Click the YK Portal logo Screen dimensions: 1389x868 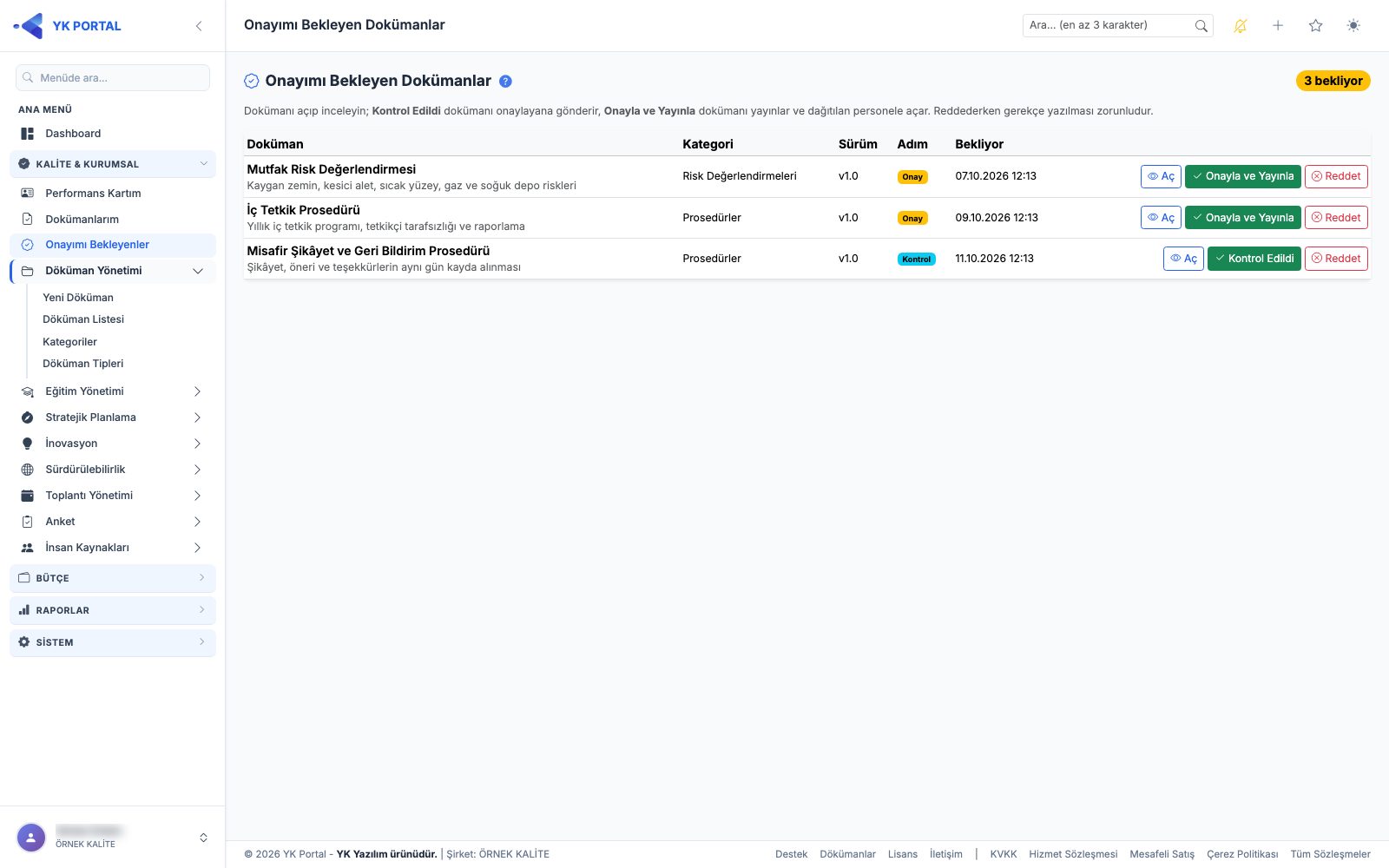click(x=68, y=26)
